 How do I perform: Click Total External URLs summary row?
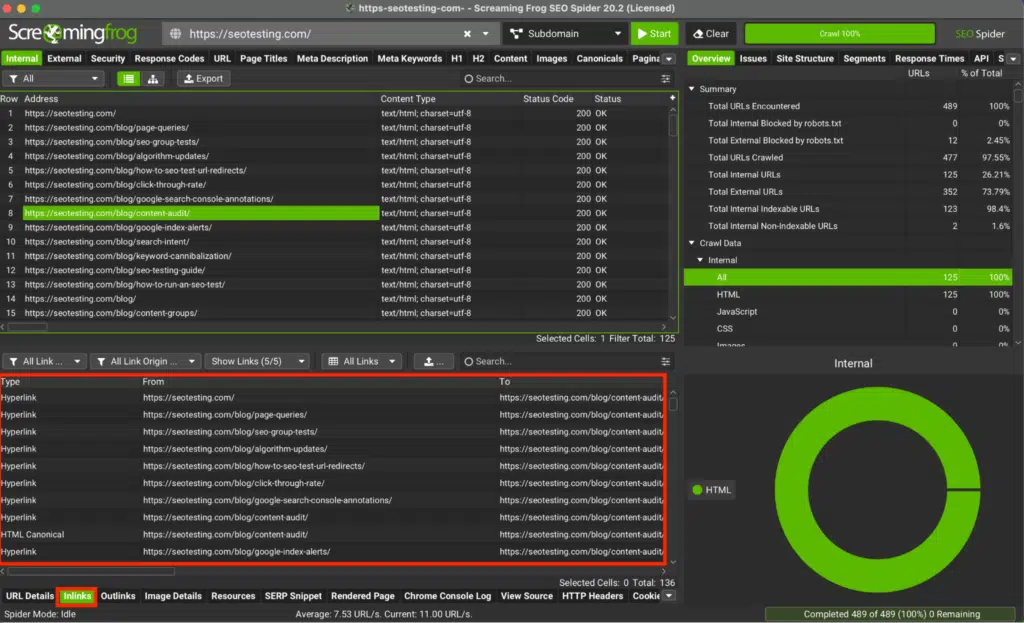(x=848, y=191)
